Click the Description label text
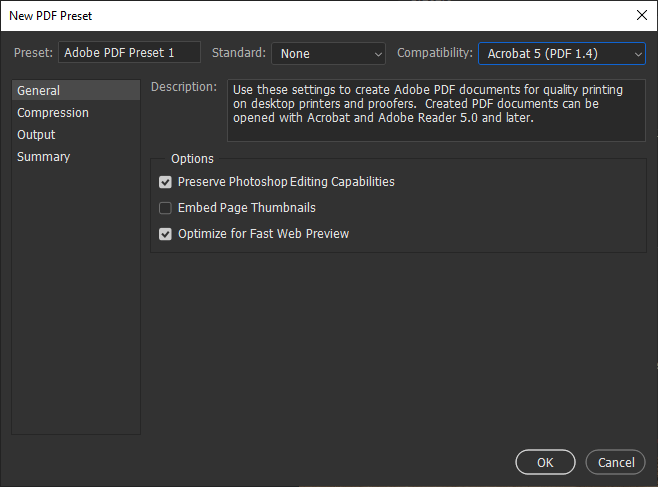 (x=184, y=87)
